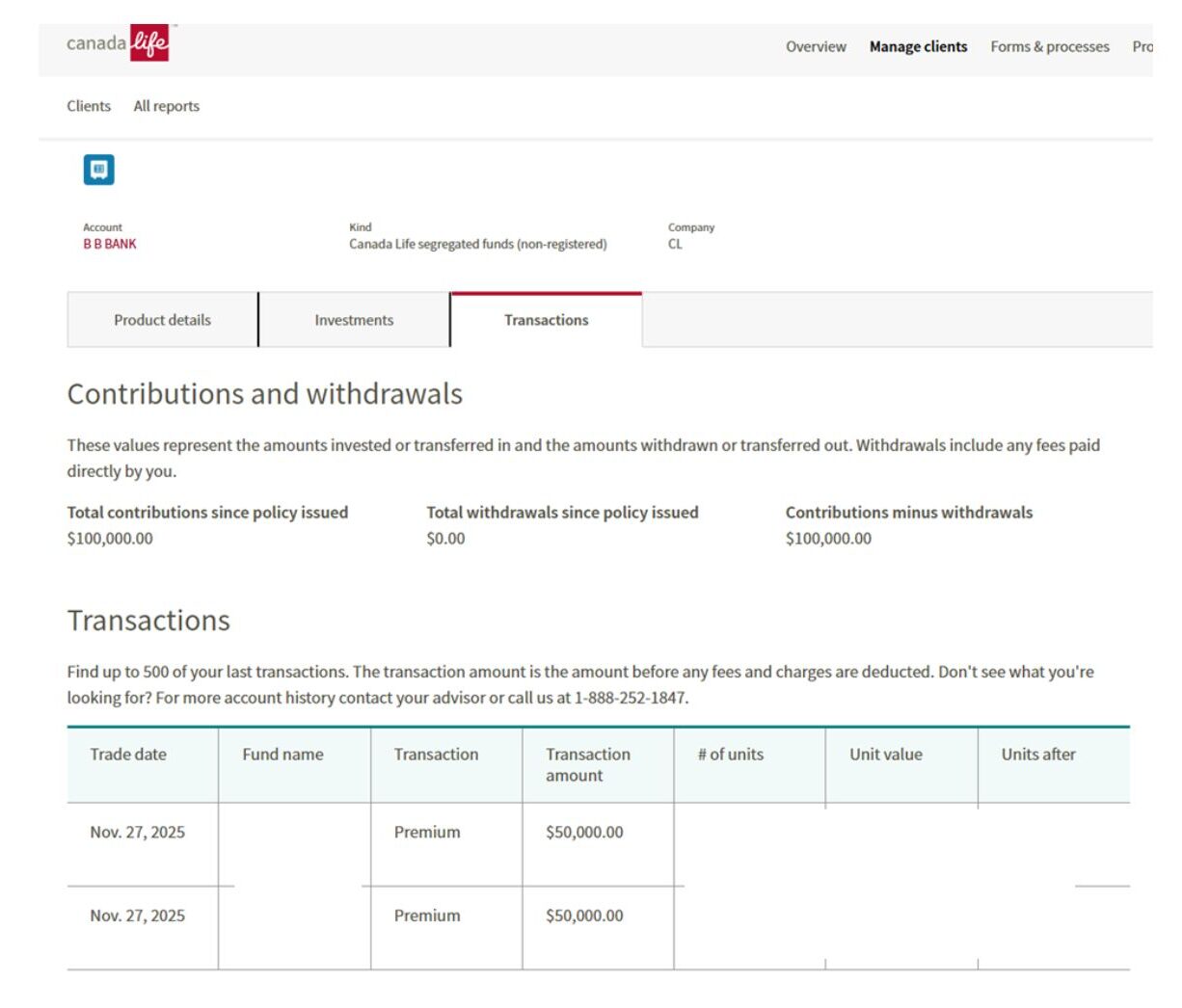Sort transactions by the Trade date column

click(128, 755)
